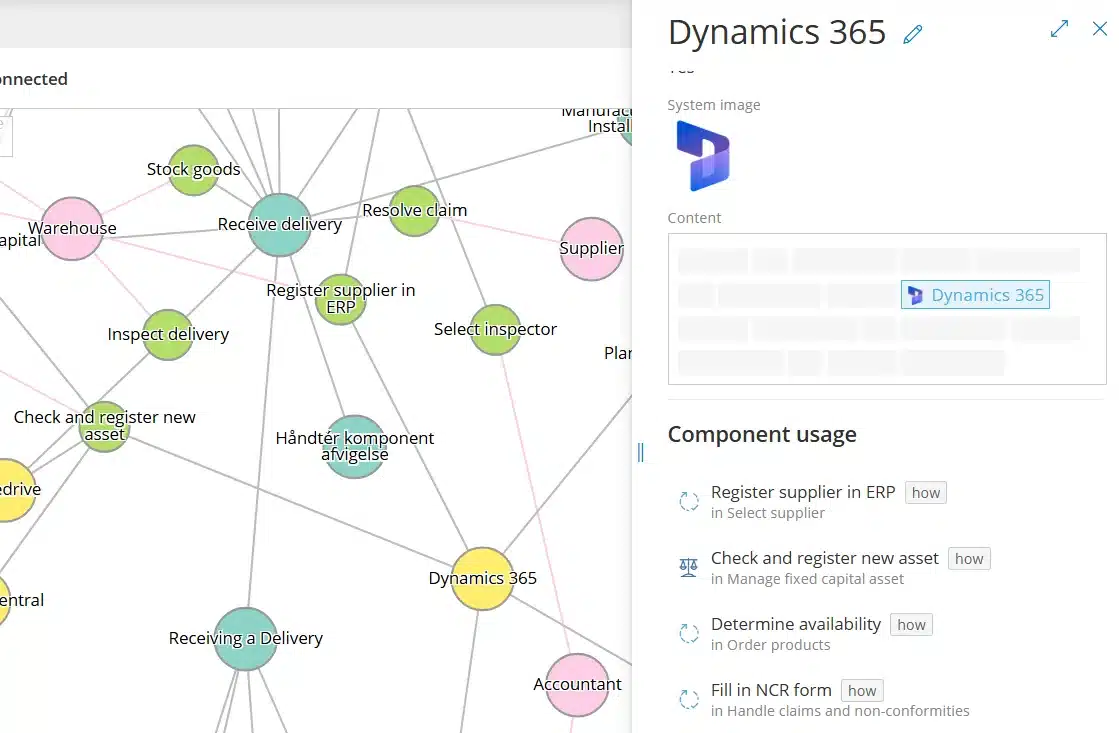Click process icon beside Register supplier in ERP
This screenshot has width=1119, height=733.
point(689,501)
